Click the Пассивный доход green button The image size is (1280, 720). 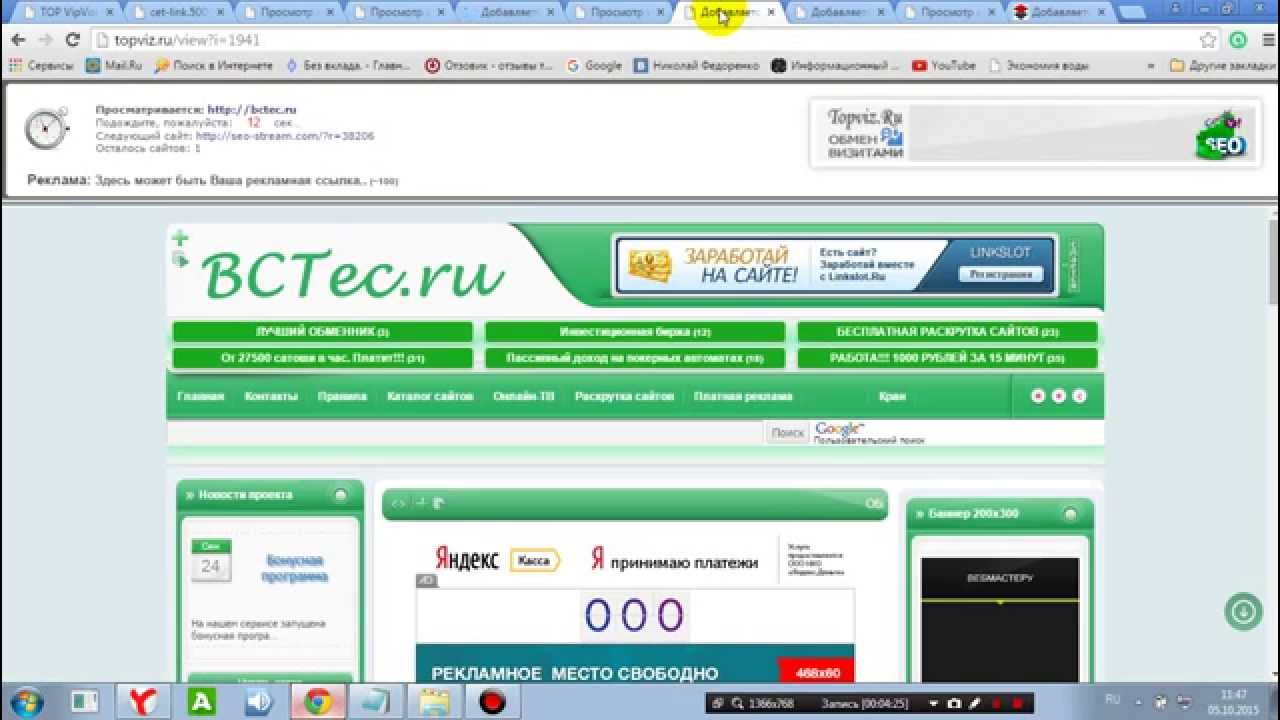pyautogui.click(x=635, y=358)
